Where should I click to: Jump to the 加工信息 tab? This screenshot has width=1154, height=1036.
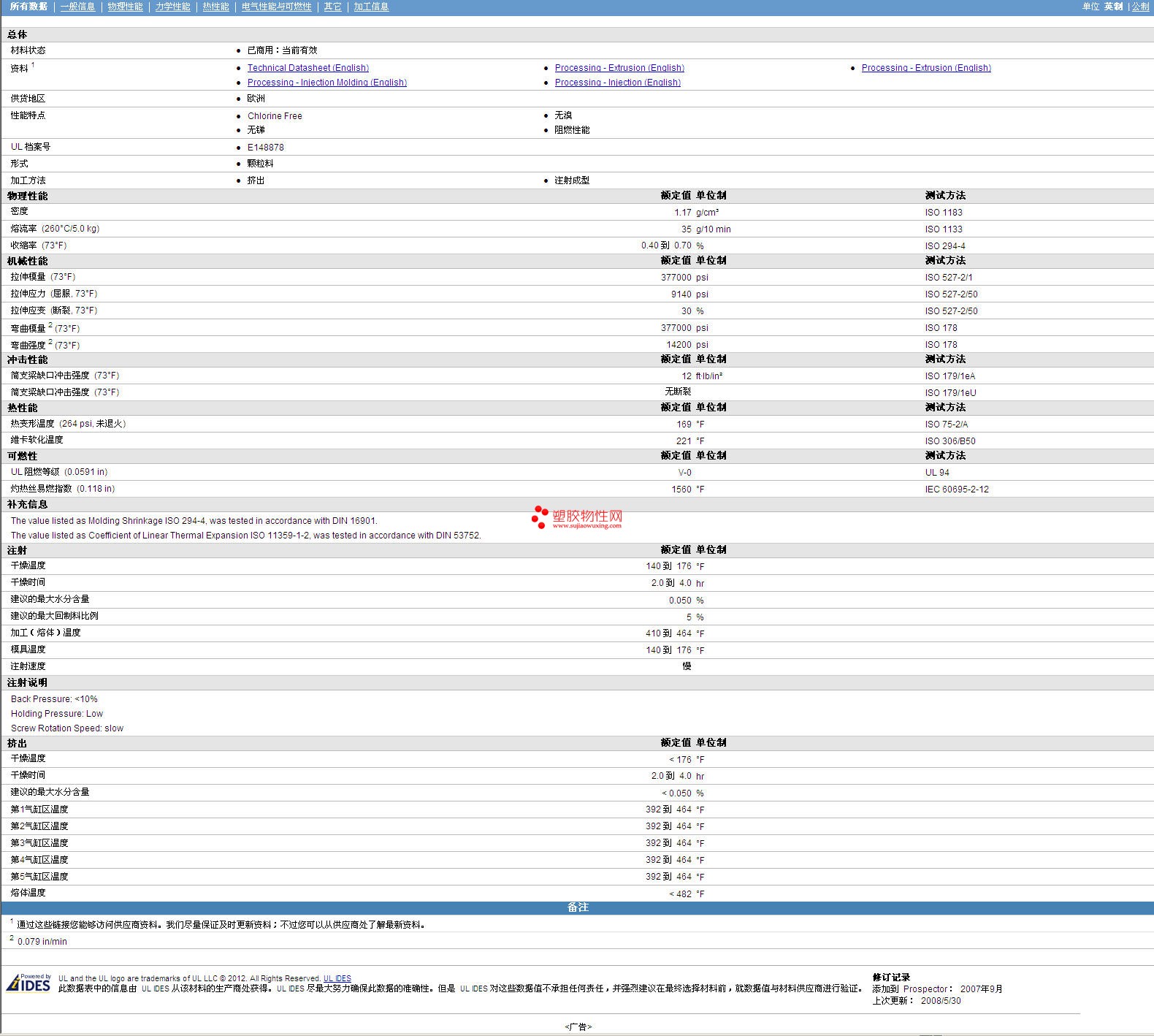pos(371,7)
